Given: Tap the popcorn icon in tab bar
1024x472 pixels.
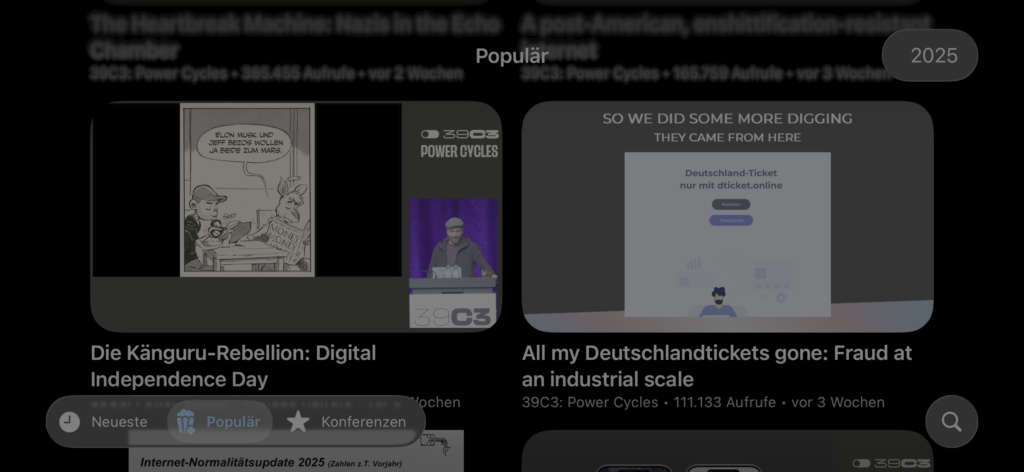Looking at the screenshot, I should click(185, 422).
